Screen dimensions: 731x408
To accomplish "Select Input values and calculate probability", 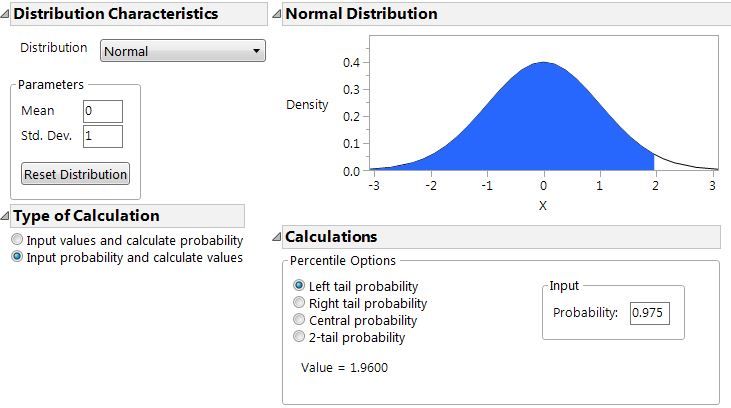I will point(16,241).
